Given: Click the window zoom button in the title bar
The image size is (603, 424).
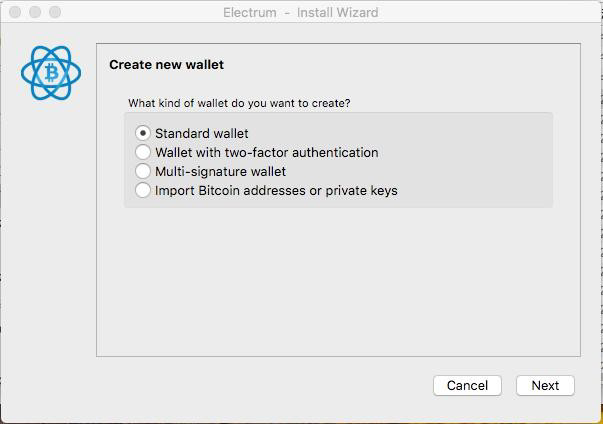Looking at the screenshot, I should click(x=55, y=12).
